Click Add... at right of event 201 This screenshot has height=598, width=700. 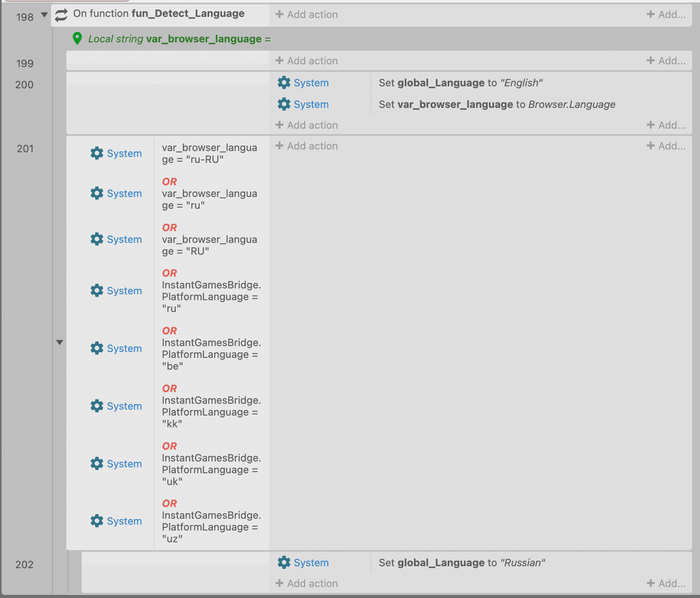[666, 146]
